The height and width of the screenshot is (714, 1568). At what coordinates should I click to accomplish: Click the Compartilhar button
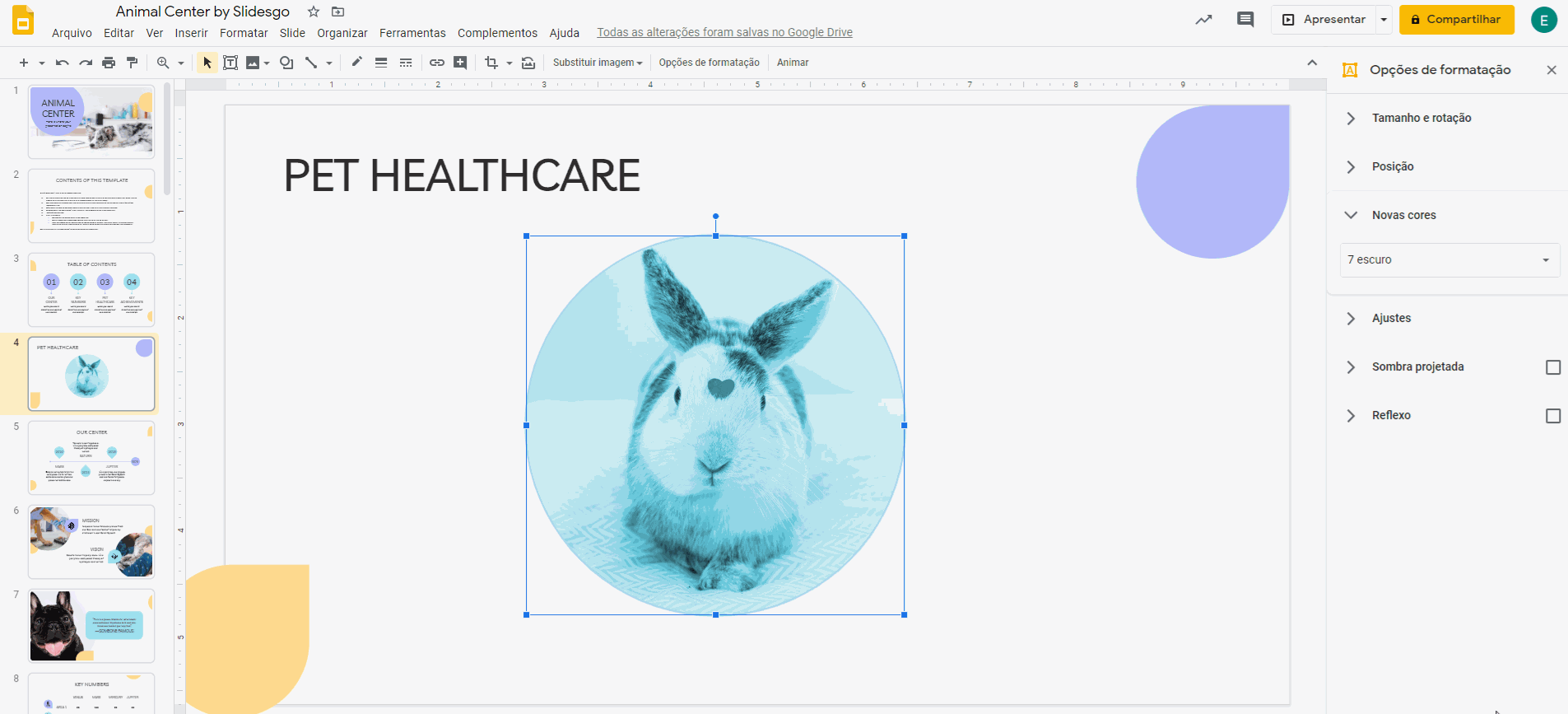point(1456,19)
